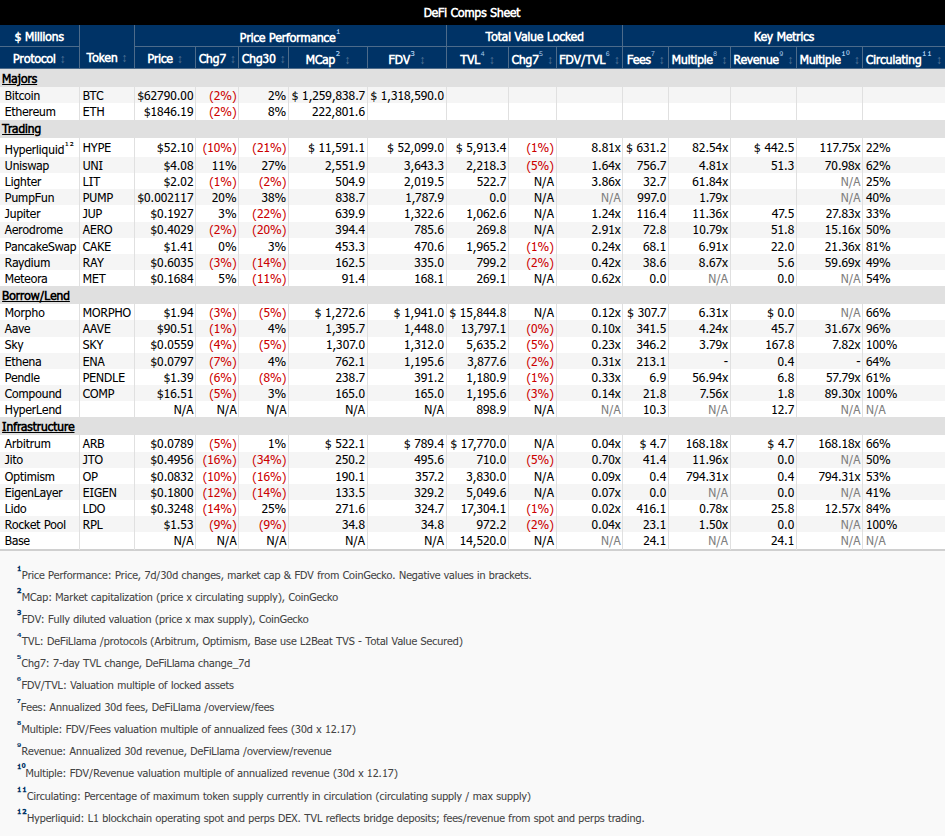
Task: Click the Sky protocol name
Action: 14,345
